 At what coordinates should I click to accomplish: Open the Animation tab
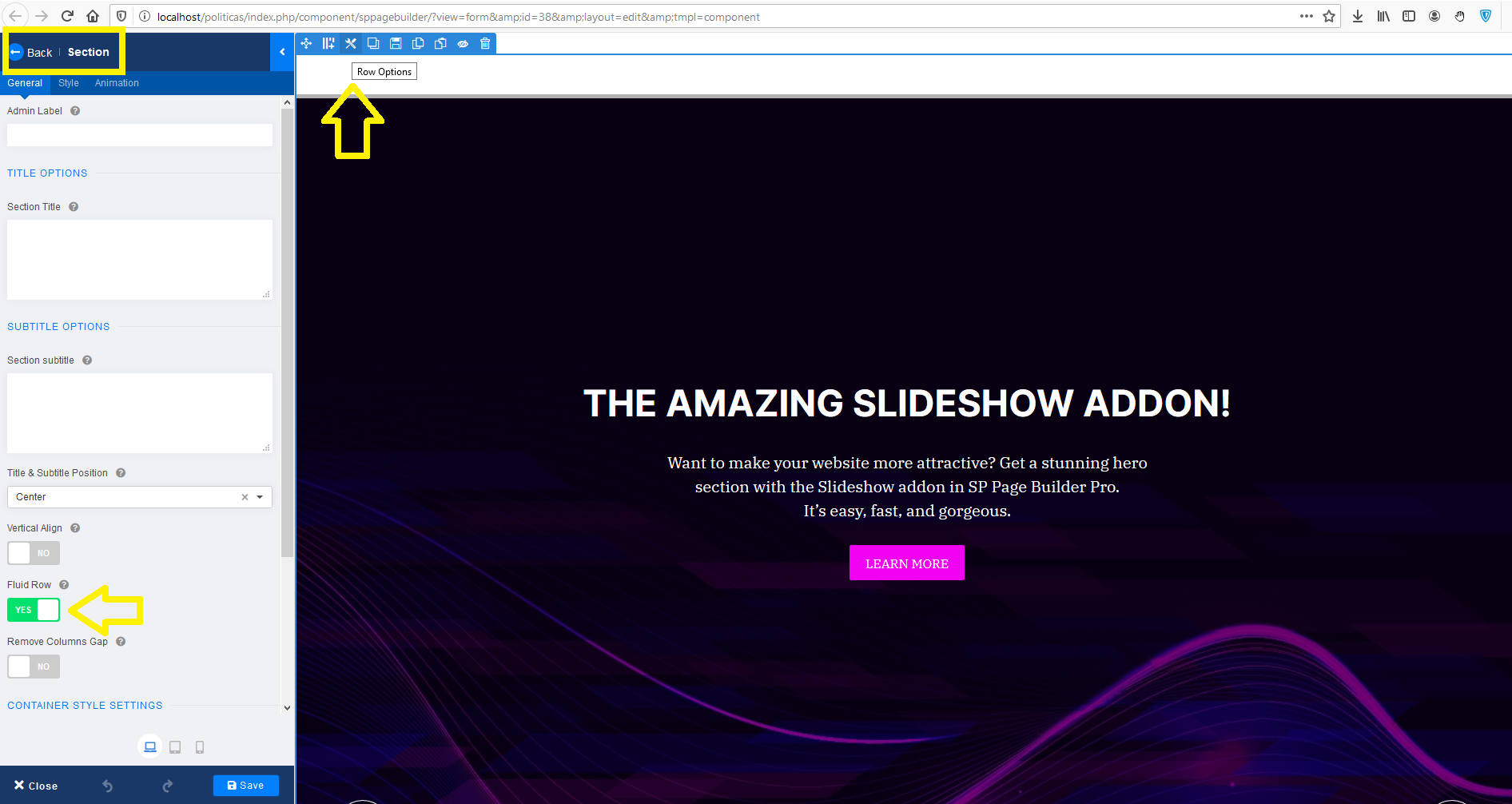[117, 82]
